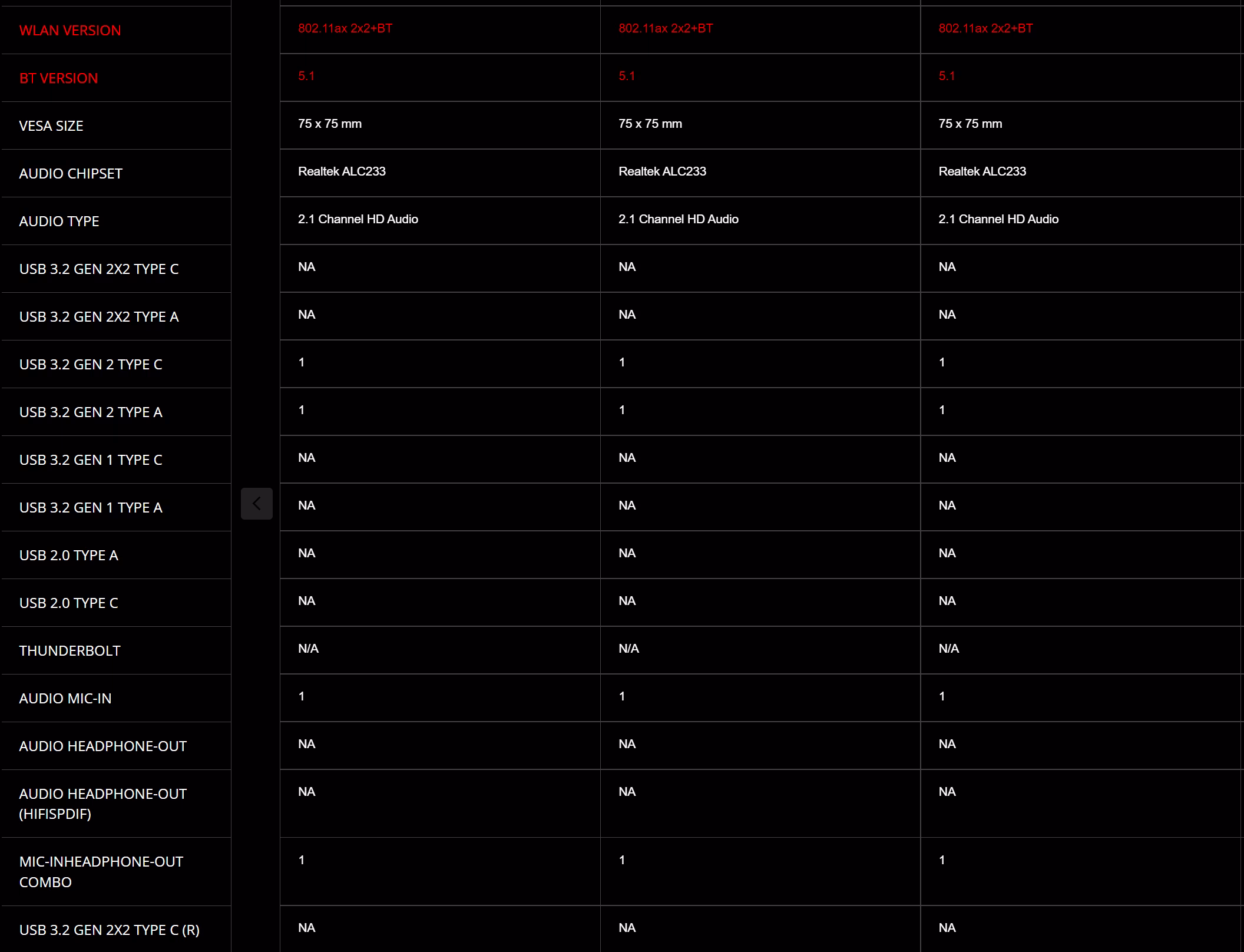This screenshot has height=952, width=1244.
Task: Select the USB 3.2 GEN 2 TYPE C label
Action: pyautogui.click(x=91, y=365)
